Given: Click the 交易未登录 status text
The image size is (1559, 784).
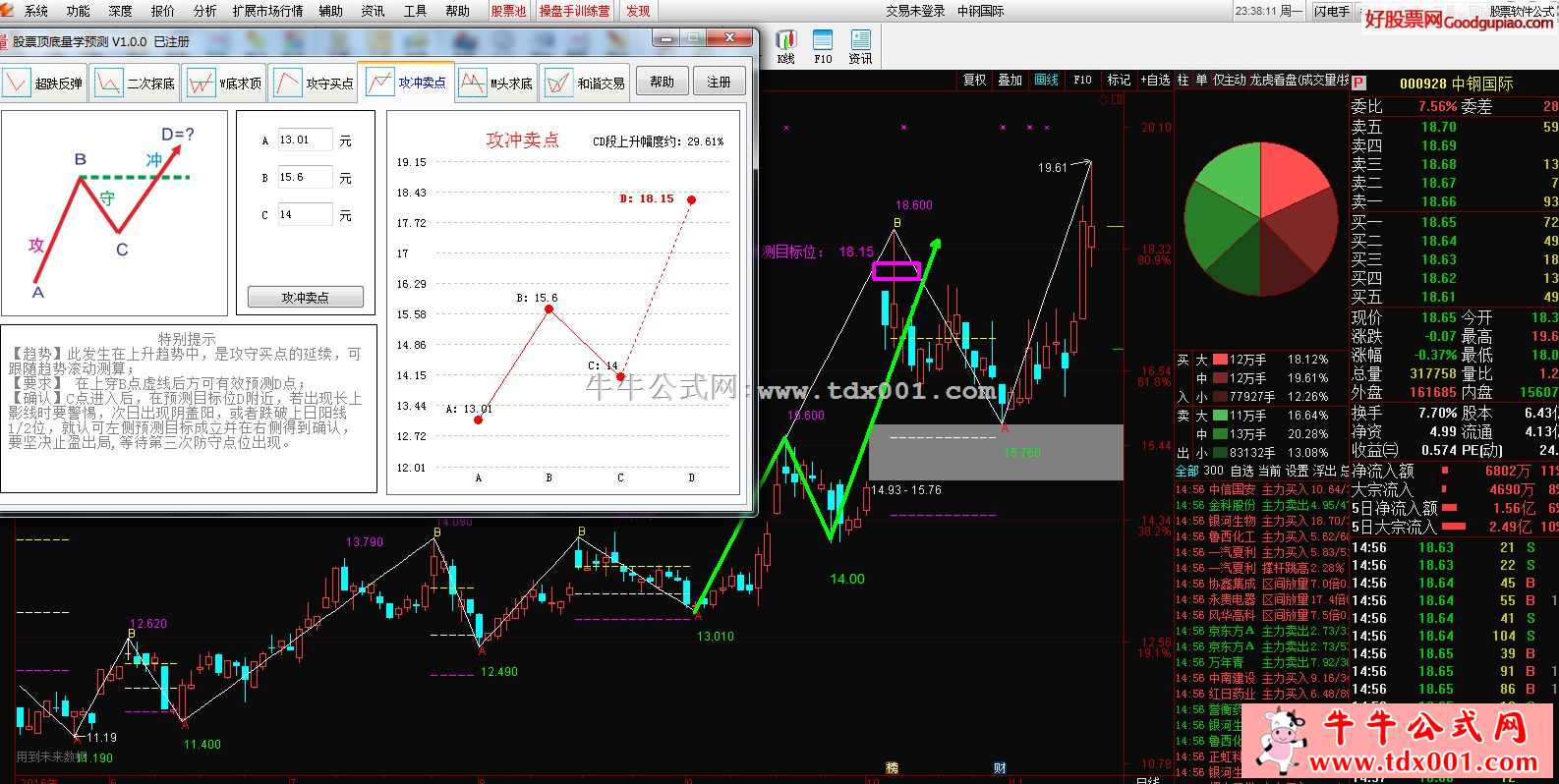Looking at the screenshot, I should (x=915, y=11).
